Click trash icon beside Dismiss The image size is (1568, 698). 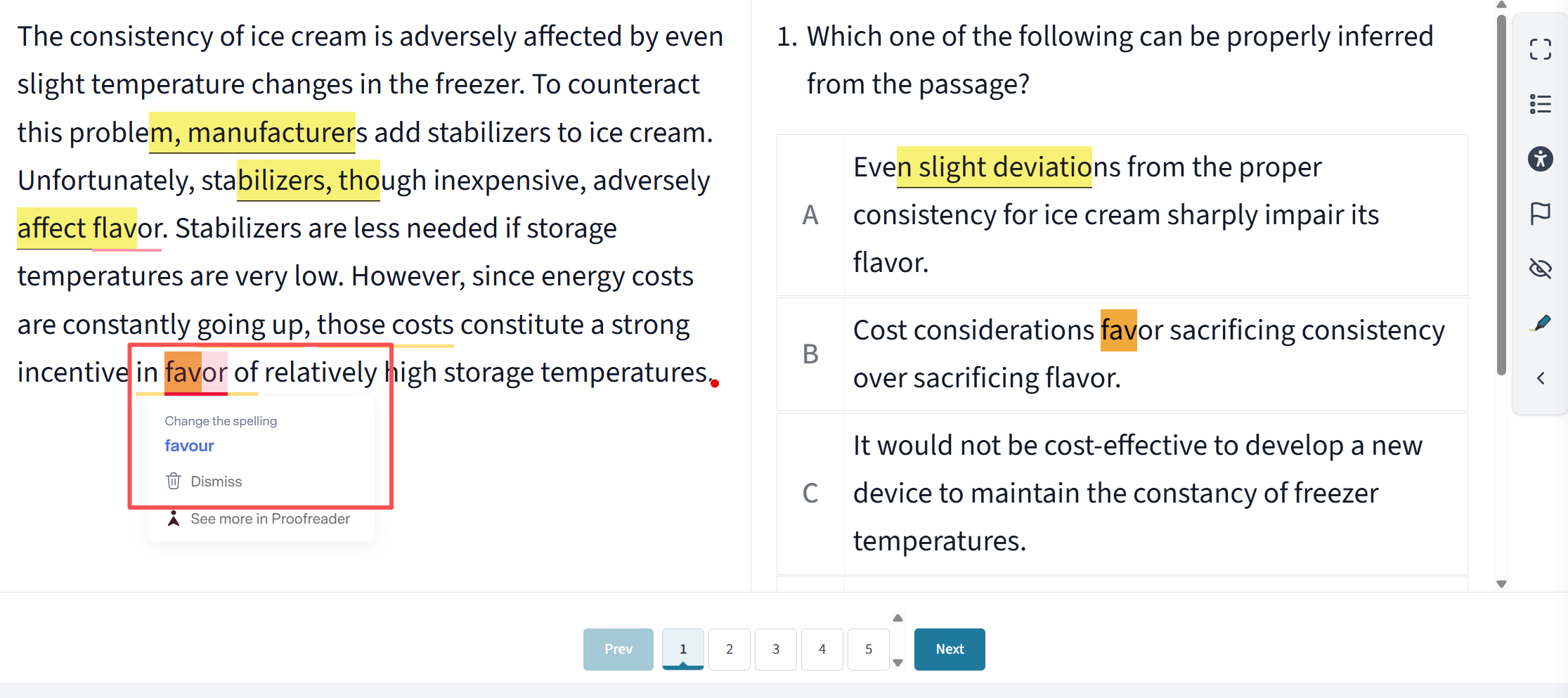click(x=174, y=481)
